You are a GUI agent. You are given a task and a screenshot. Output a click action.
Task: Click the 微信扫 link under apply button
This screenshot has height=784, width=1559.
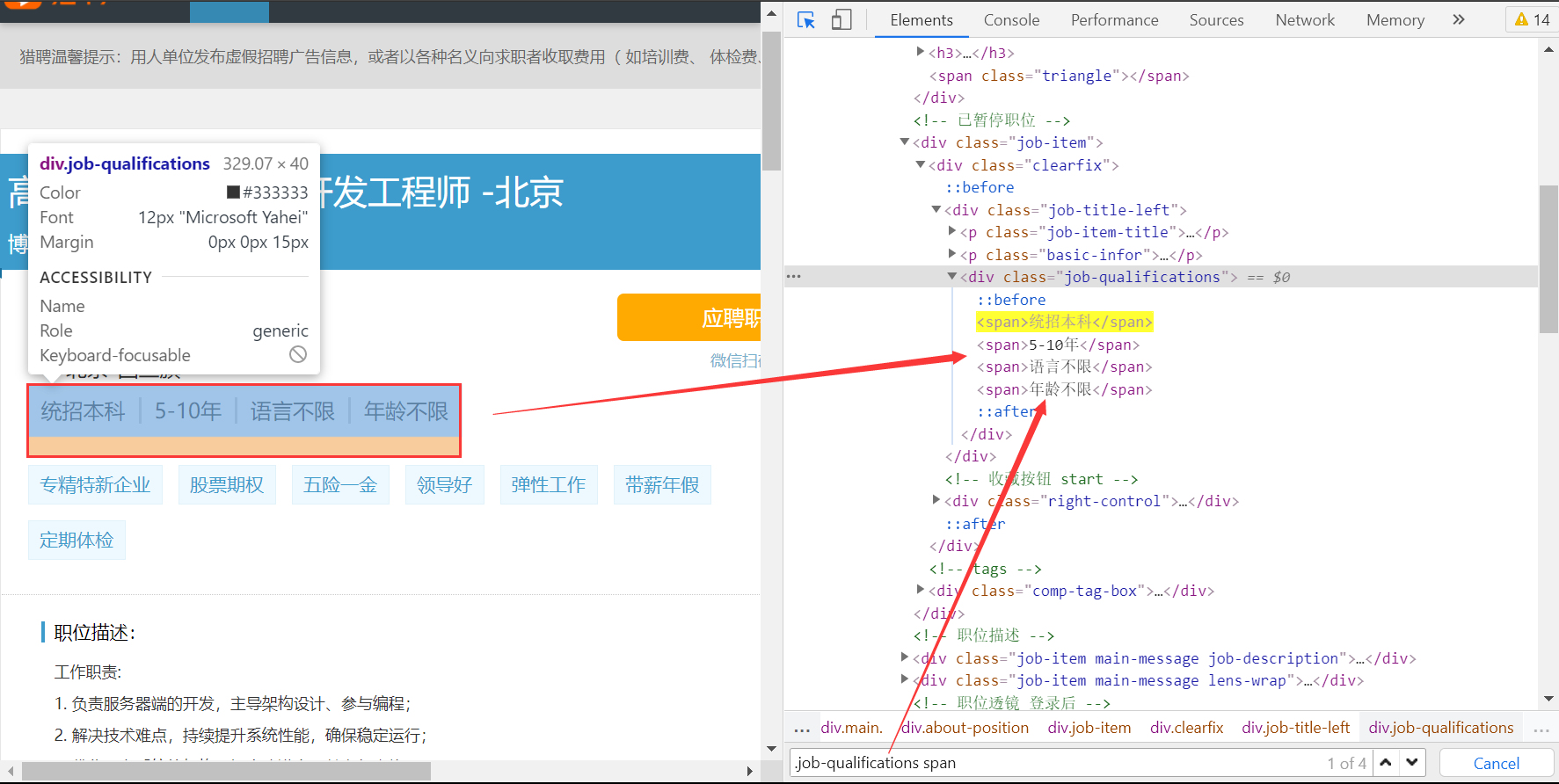(735, 360)
